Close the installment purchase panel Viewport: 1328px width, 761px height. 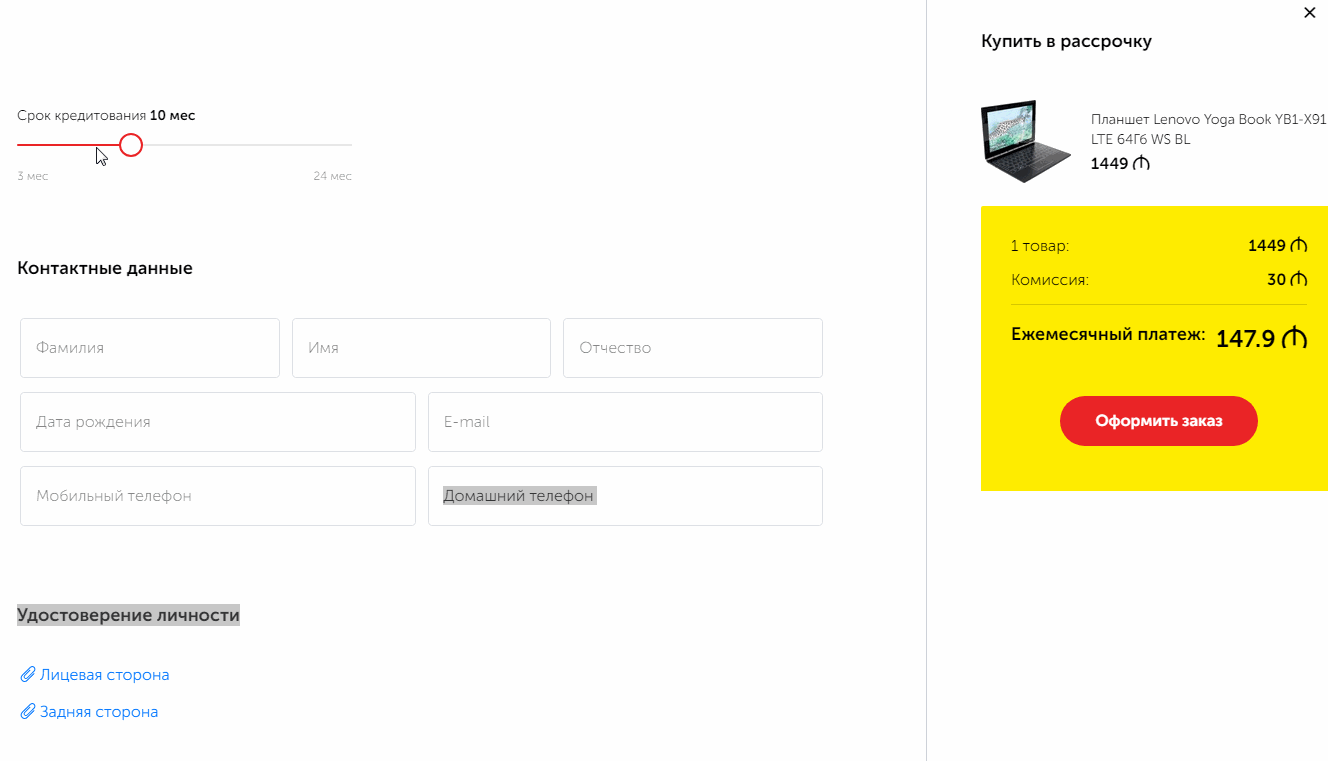pyautogui.click(x=1310, y=12)
